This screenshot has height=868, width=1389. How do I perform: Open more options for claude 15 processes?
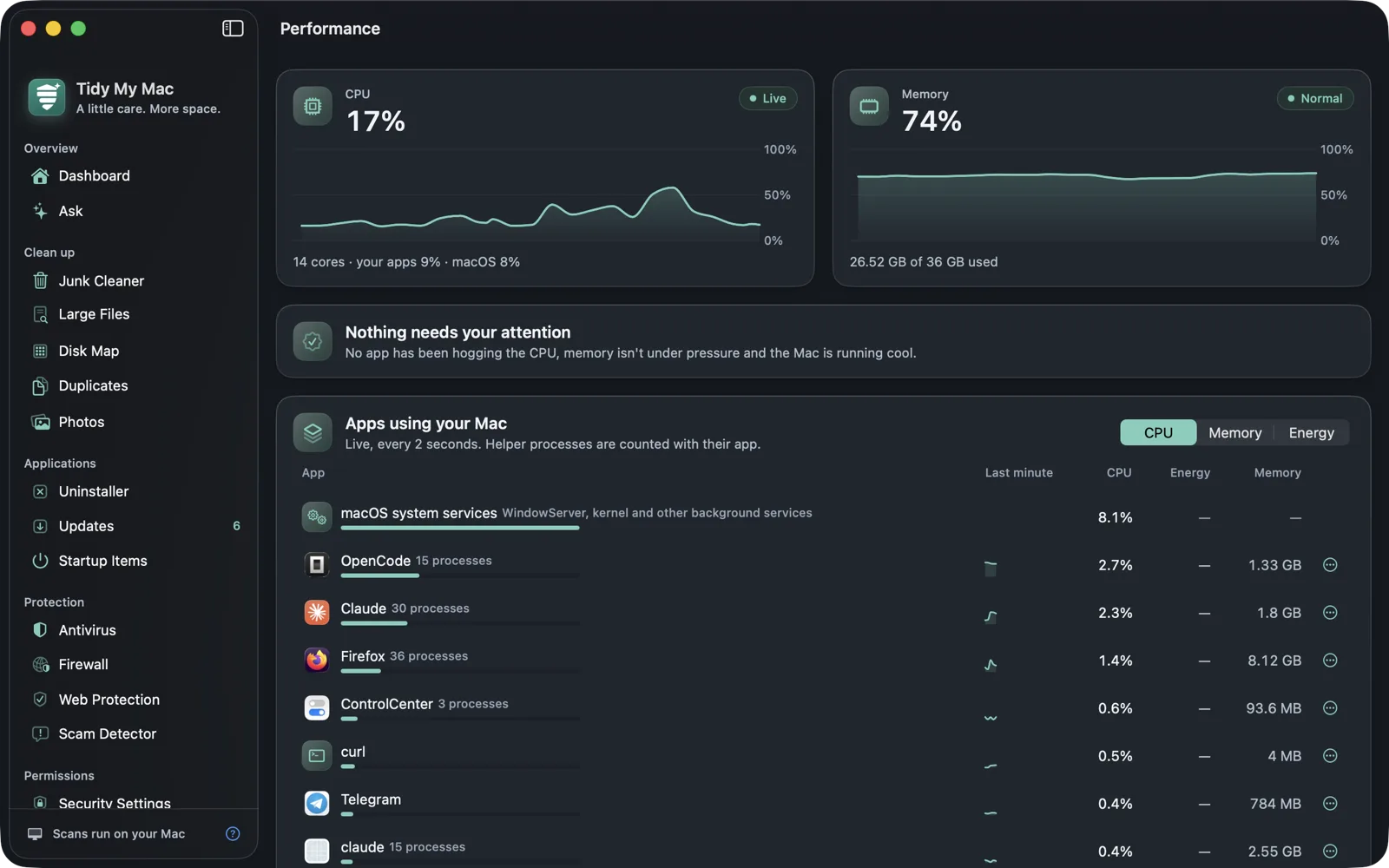click(x=1330, y=852)
